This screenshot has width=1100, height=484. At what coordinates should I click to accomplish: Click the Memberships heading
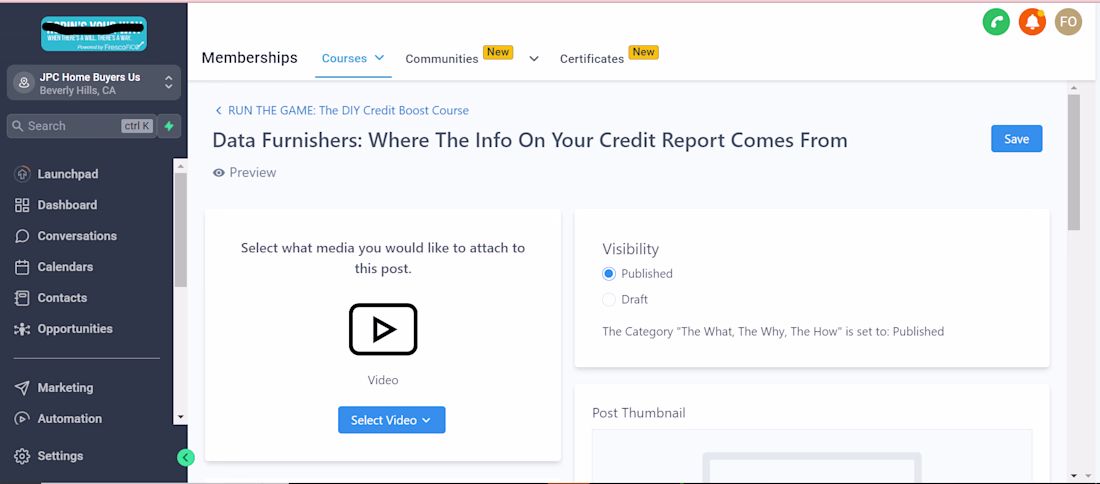pos(249,58)
